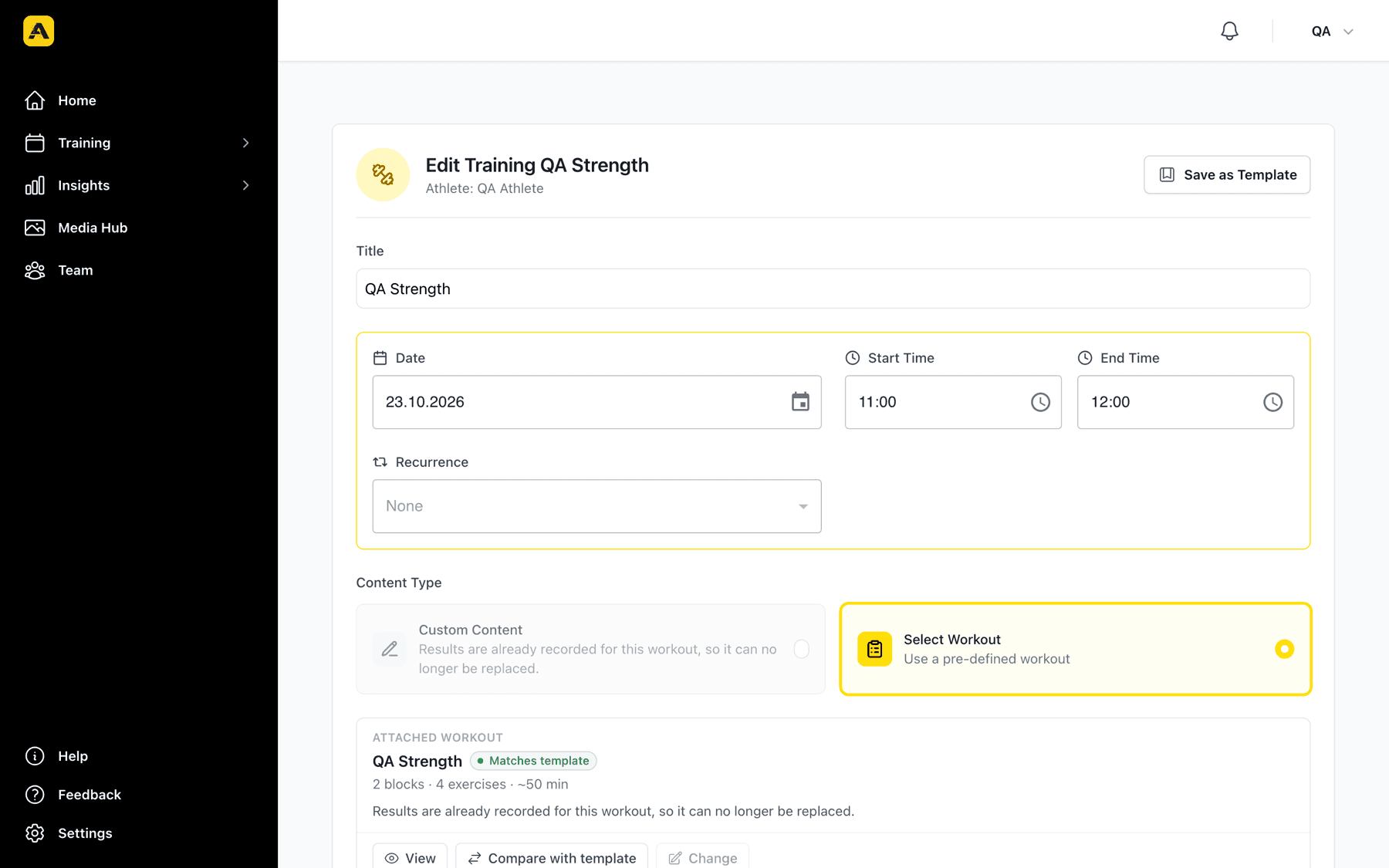Click the Feedback question-mark icon
Screen dimensions: 1389x868
[35, 795]
